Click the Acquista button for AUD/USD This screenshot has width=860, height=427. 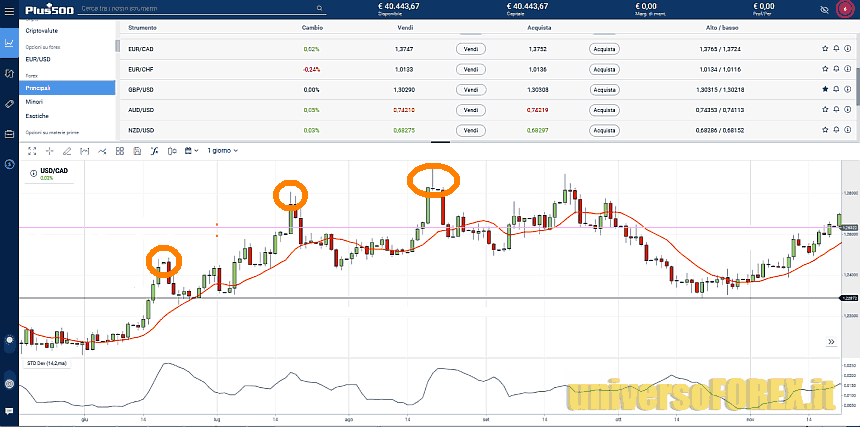[603, 110]
